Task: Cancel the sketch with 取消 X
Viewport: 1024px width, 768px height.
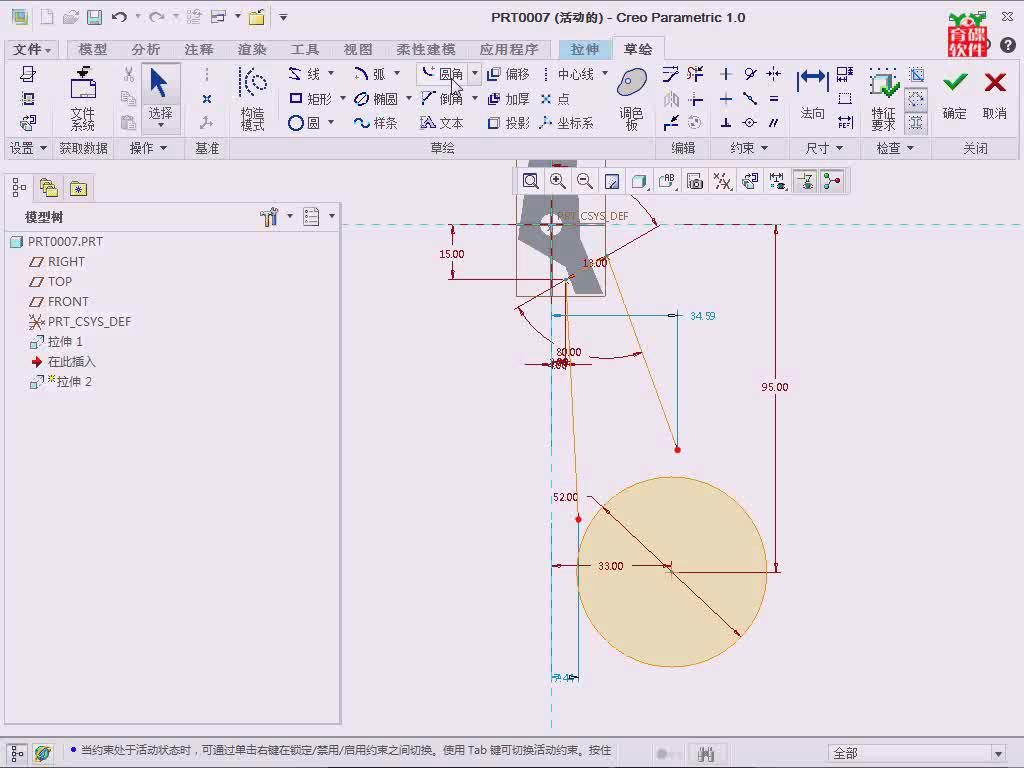Action: (x=995, y=94)
